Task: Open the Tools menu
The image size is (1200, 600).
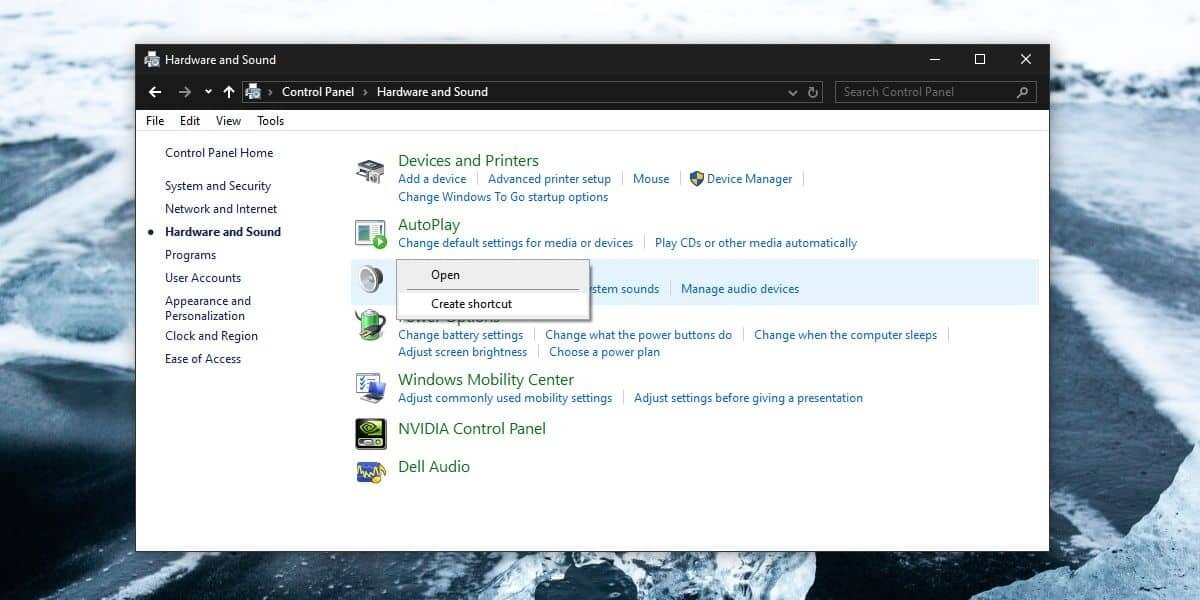Action: [x=269, y=120]
